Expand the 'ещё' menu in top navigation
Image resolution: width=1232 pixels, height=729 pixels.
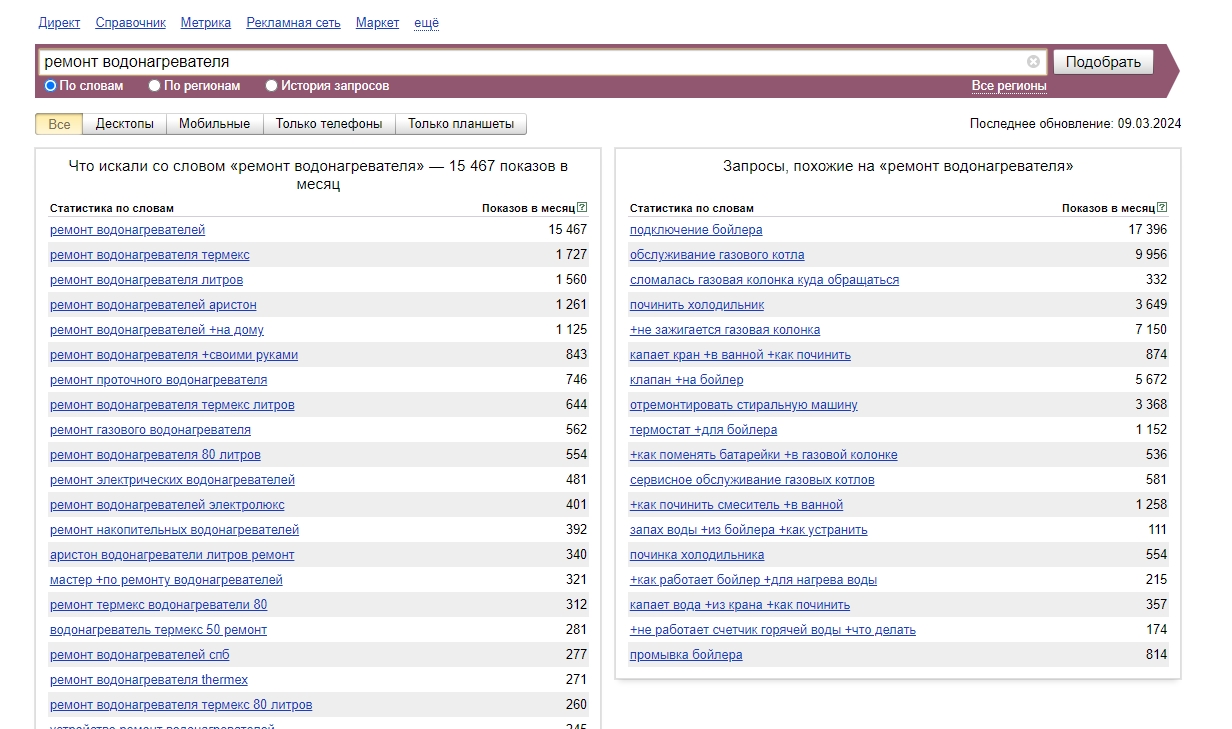[426, 23]
